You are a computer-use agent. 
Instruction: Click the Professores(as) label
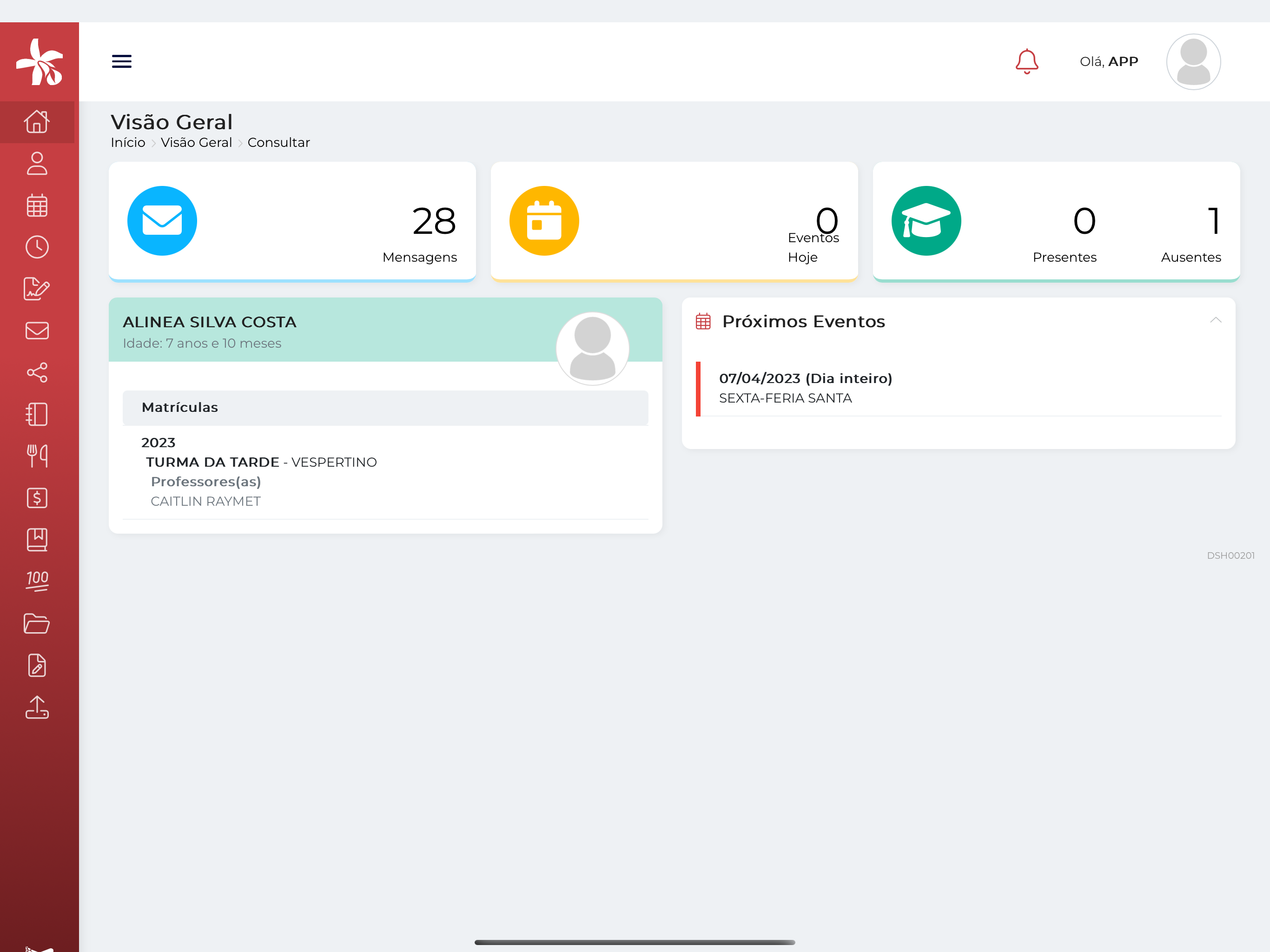(x=205, y=482)
